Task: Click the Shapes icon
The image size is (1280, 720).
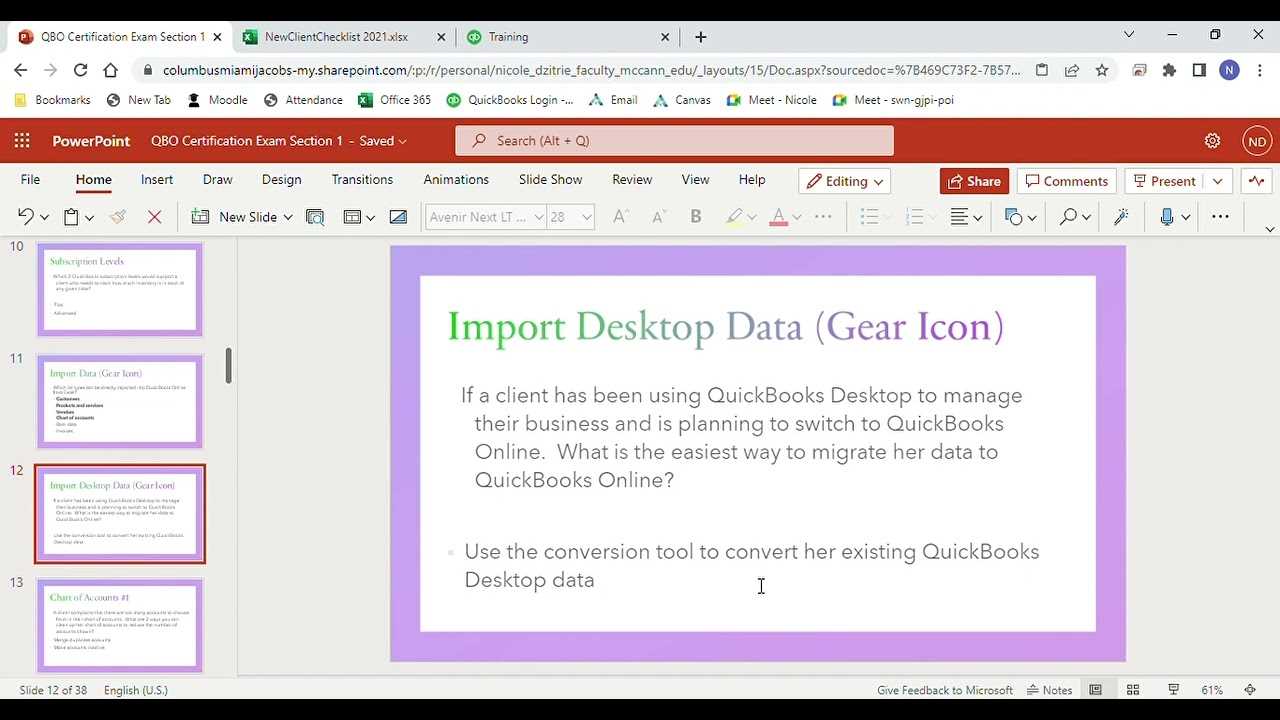Action: 1014,217
